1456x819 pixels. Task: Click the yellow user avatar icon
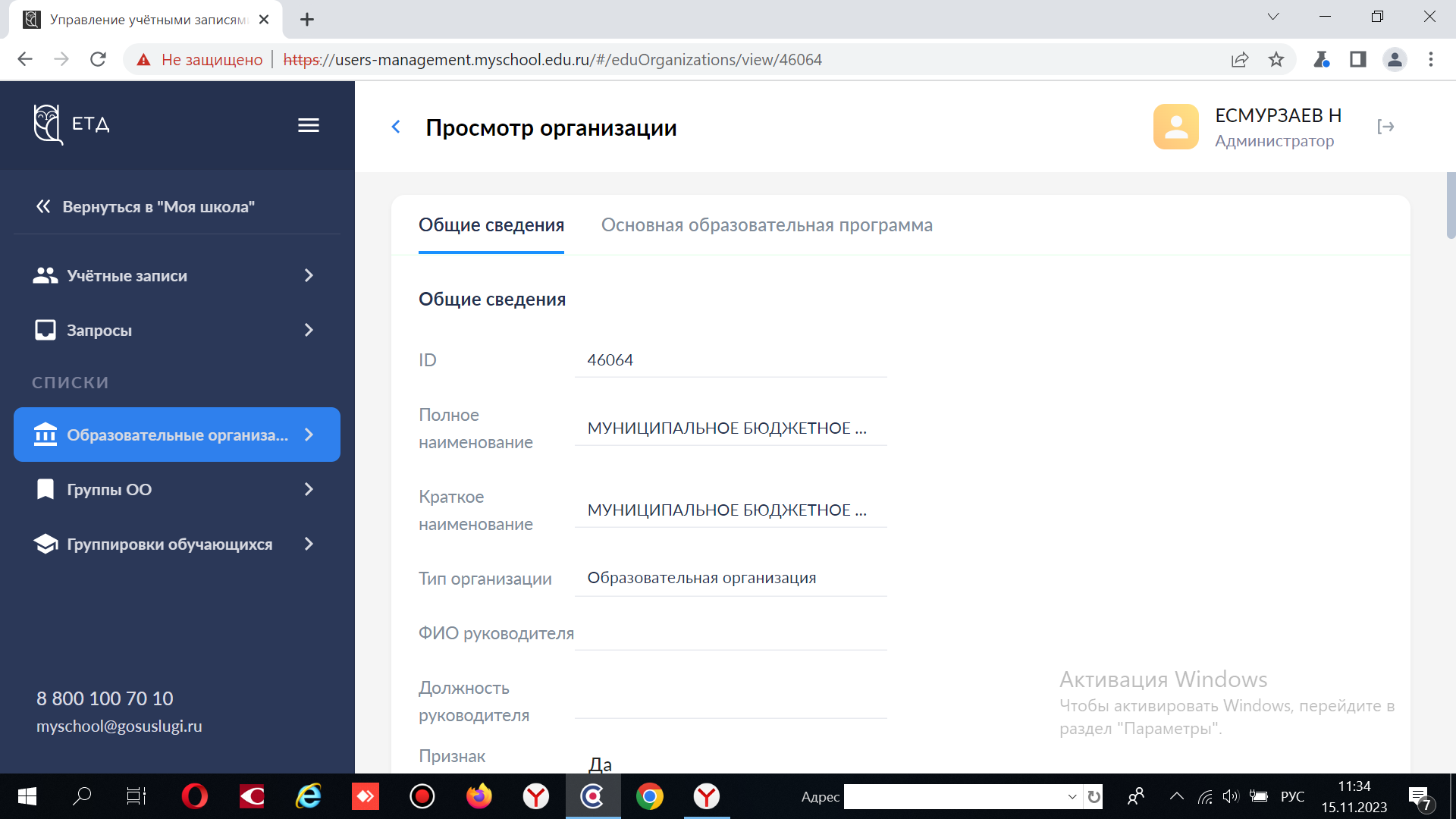coord(1175,127)
